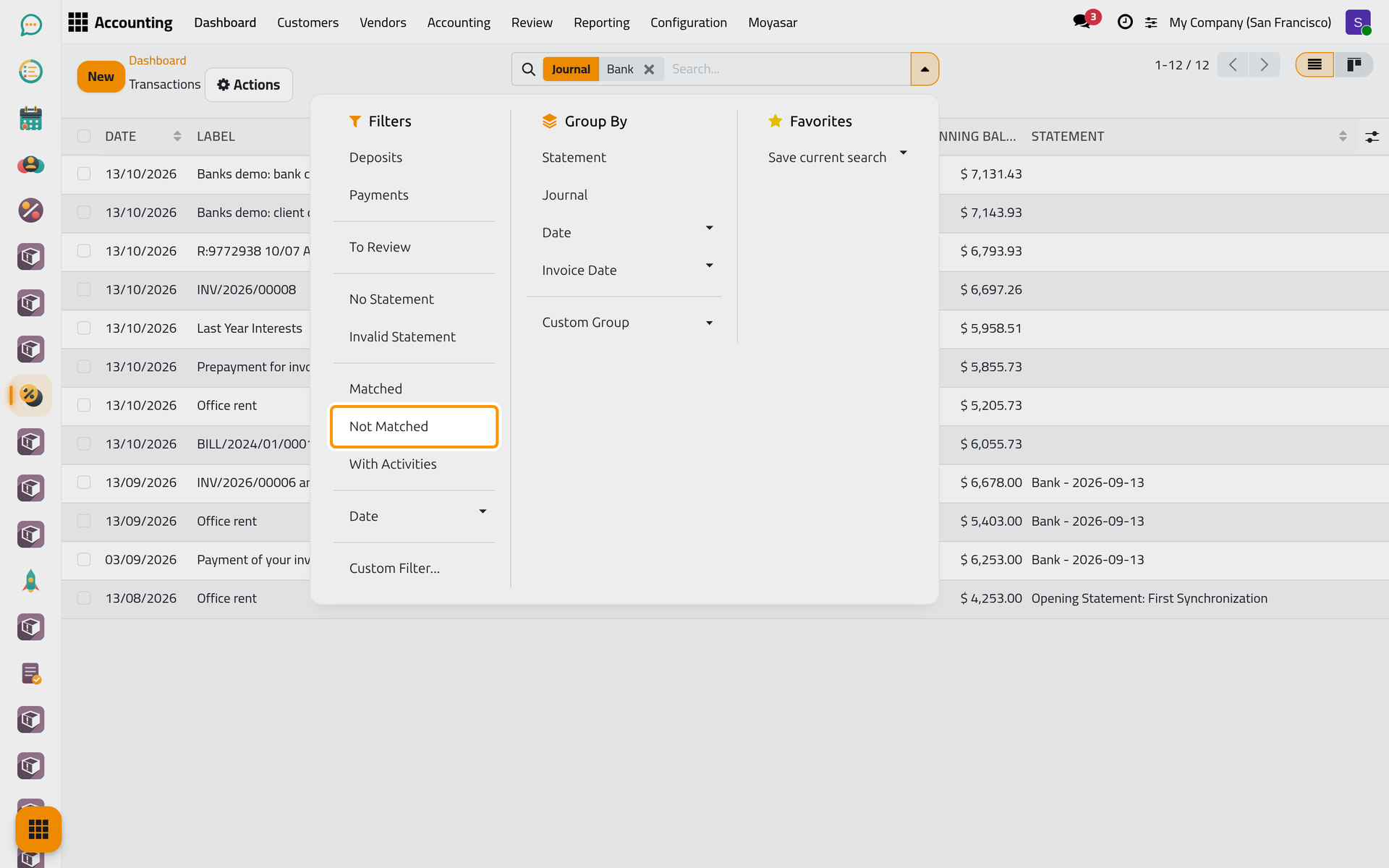Click the search magnifier icon
The height and width of the screenshot is (868, 1389).
[x=529, y=69]
